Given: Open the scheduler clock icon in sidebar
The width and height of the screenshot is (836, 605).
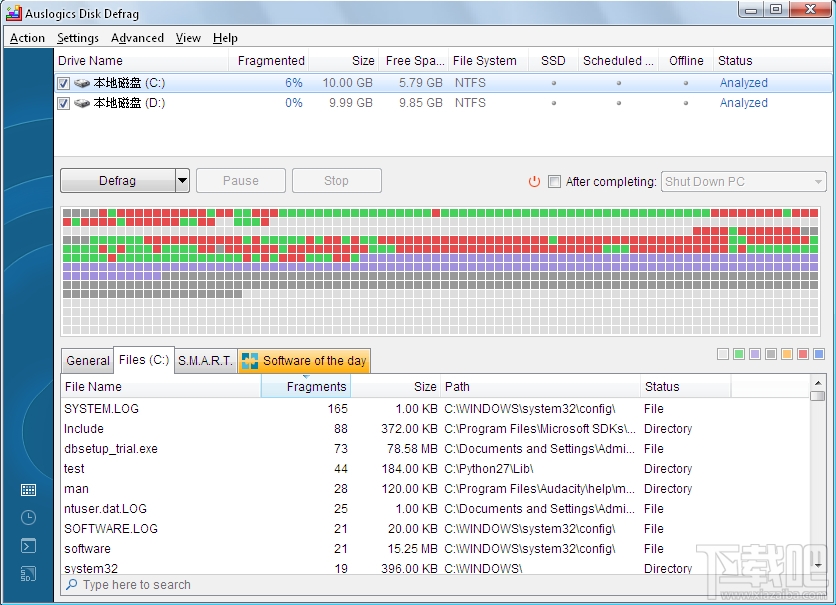Looking at the screenshot, I should [28, 517].
